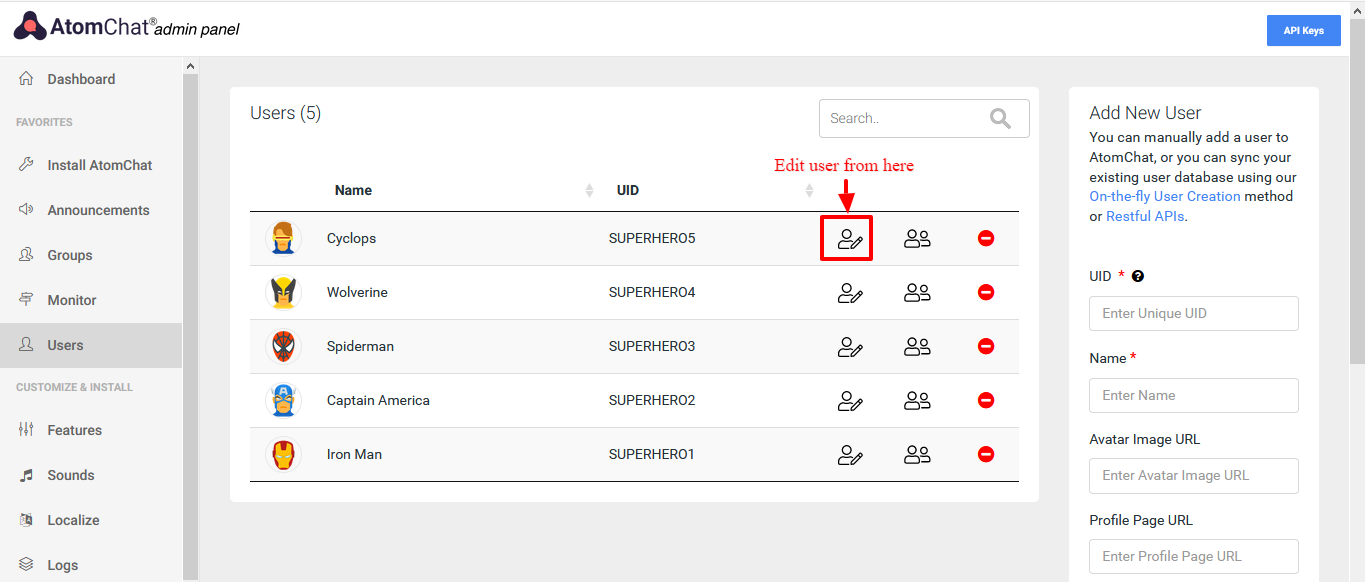Sort the table by Name column arrows
This screenshot has width=1365, height=582.
coord(590,191)
